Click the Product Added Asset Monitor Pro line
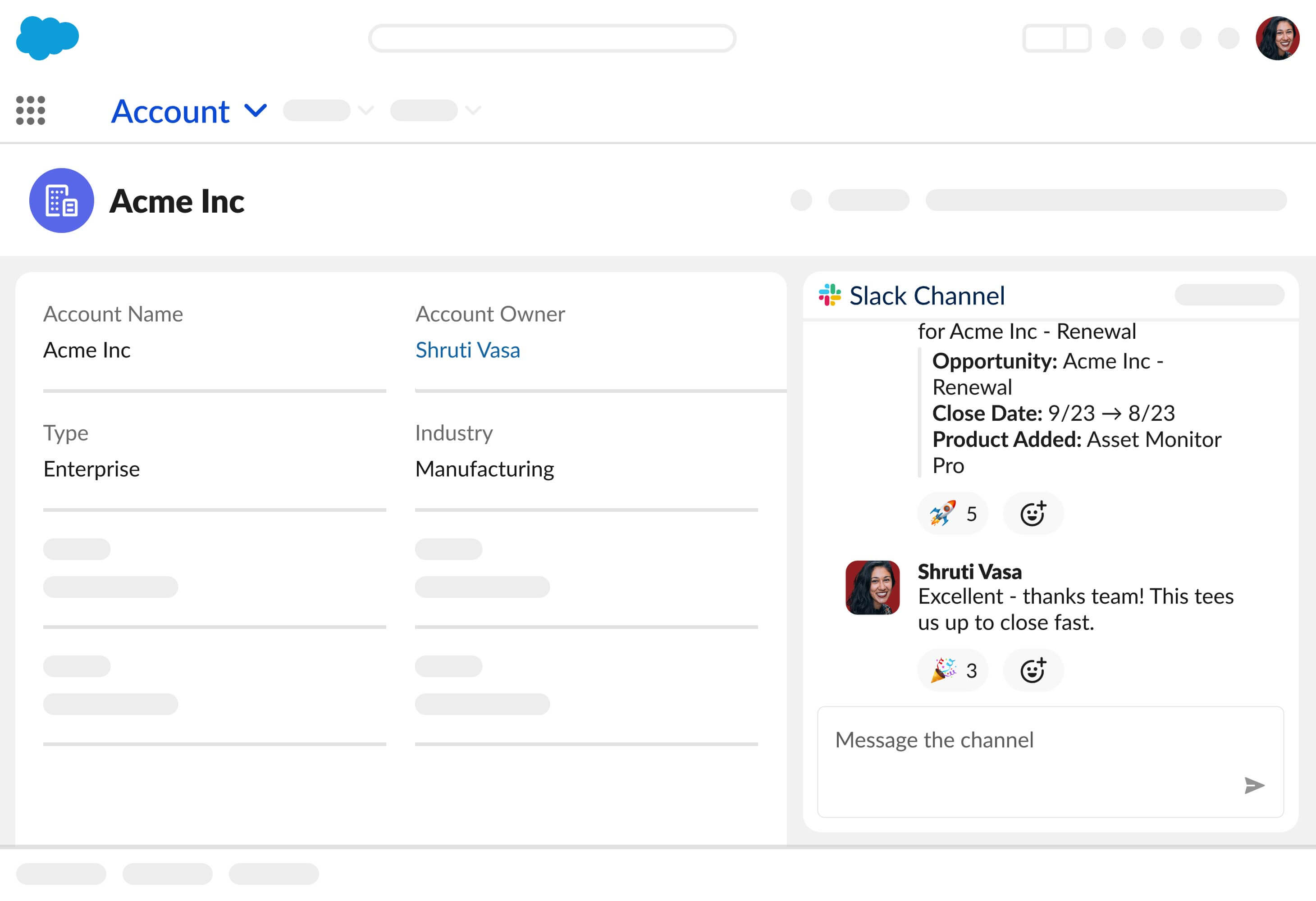This screenshot has width=1316, height=901. [1077, 452]
